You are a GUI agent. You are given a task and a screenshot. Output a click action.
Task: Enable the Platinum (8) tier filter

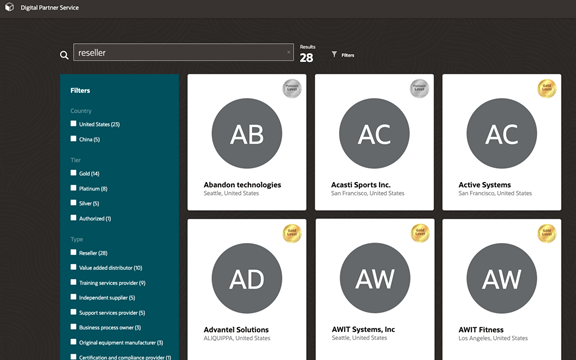[73, 188]
